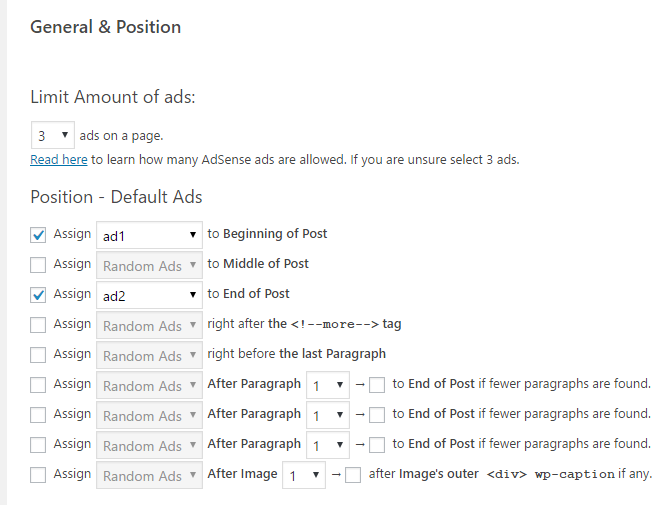The width and height of the screenshot is (672, 505).
Task: Uncheck the Beginning of Post assign checkbox
Action: [38, 235]
